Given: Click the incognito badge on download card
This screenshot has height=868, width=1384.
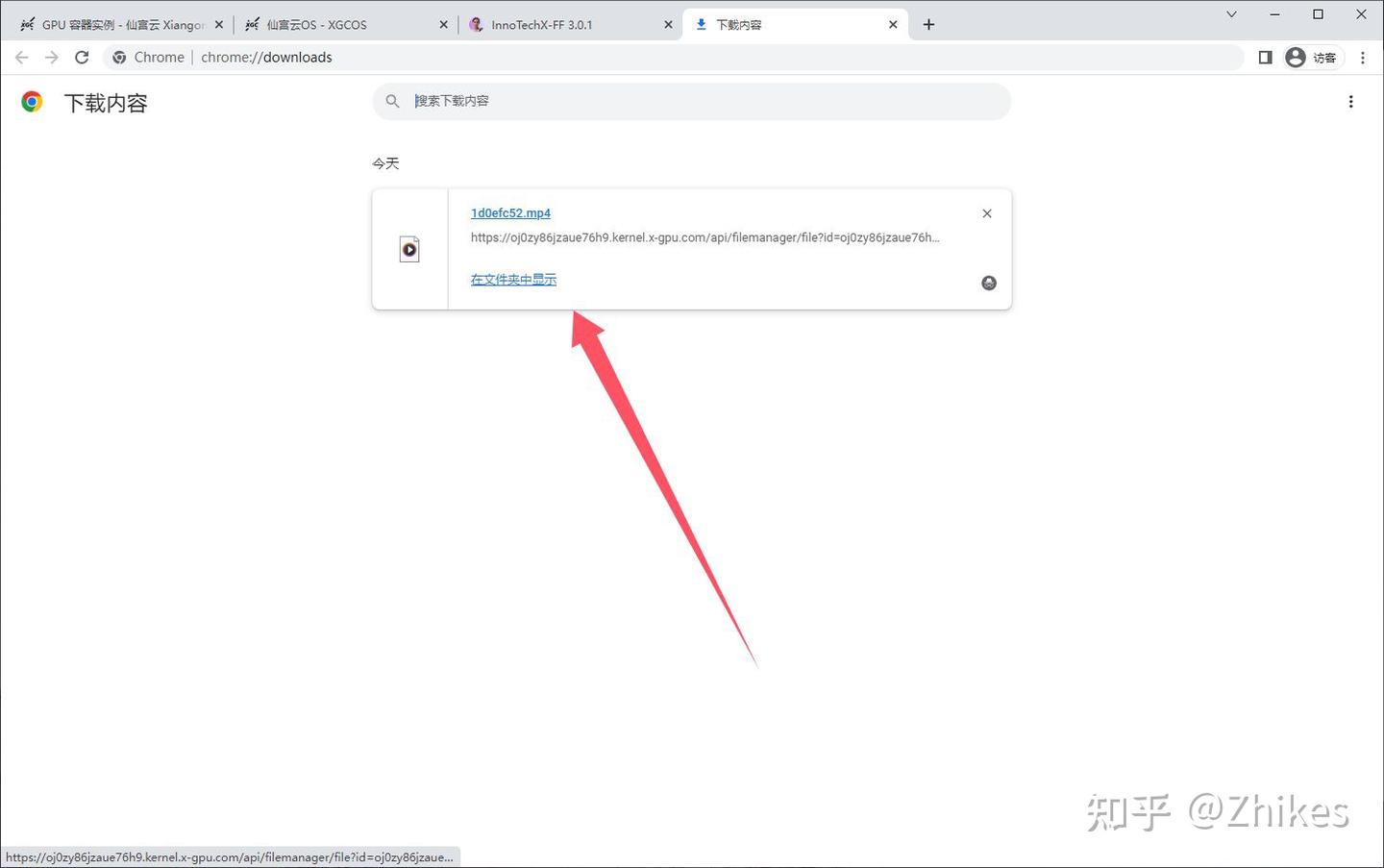Looking at the screenshot, I should pos(989,283).
